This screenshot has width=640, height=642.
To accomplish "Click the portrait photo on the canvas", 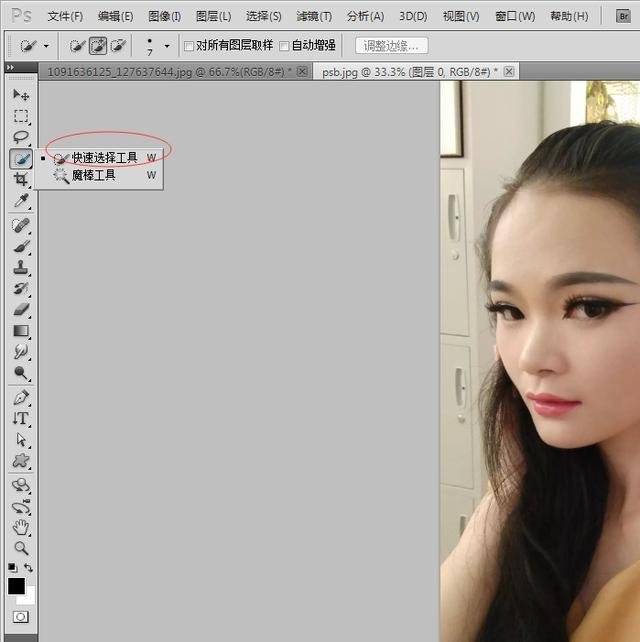I will pyautogui.click(x=540, y=361).
